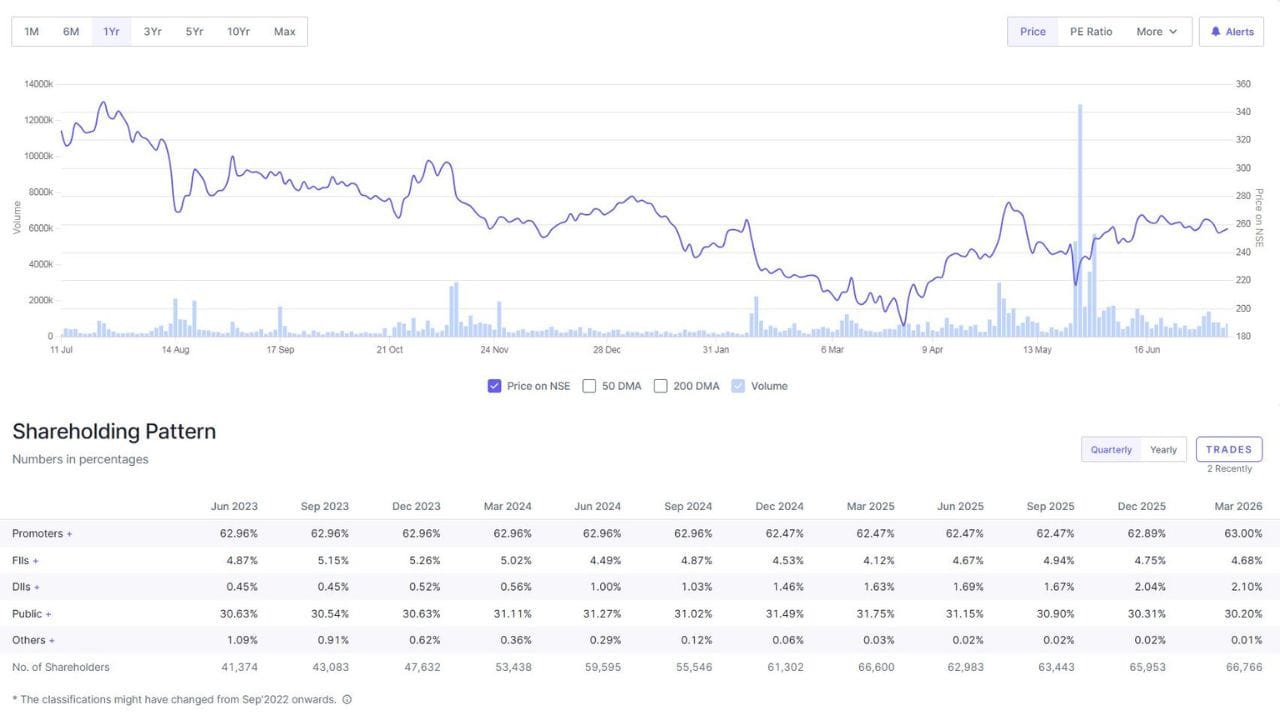Click the chevron arrow on More
The height and width of the screenshot is (720, 1280).
coord(1173,32)
